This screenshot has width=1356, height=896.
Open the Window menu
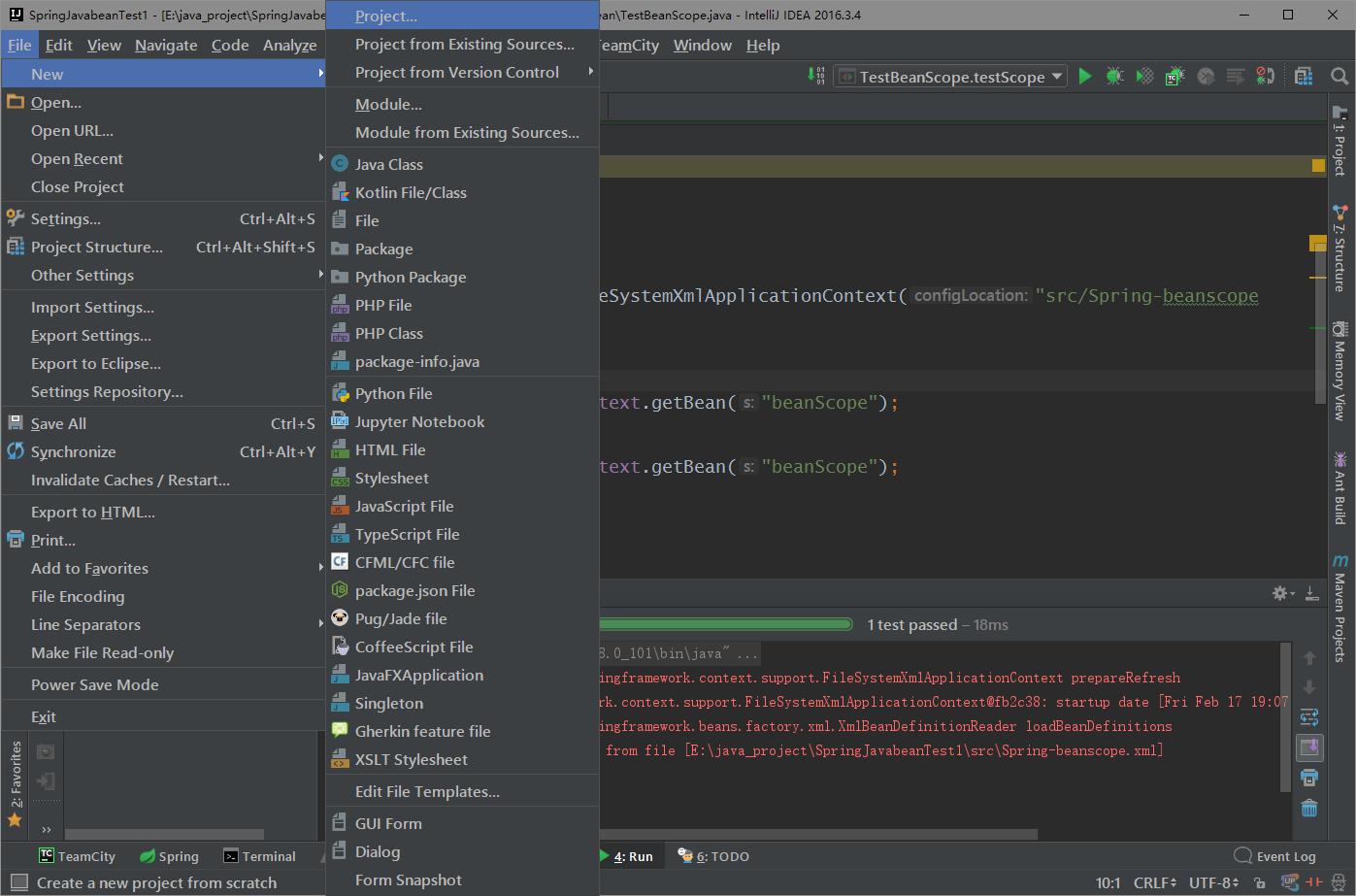pyautogui.click(x=703, y=45)
